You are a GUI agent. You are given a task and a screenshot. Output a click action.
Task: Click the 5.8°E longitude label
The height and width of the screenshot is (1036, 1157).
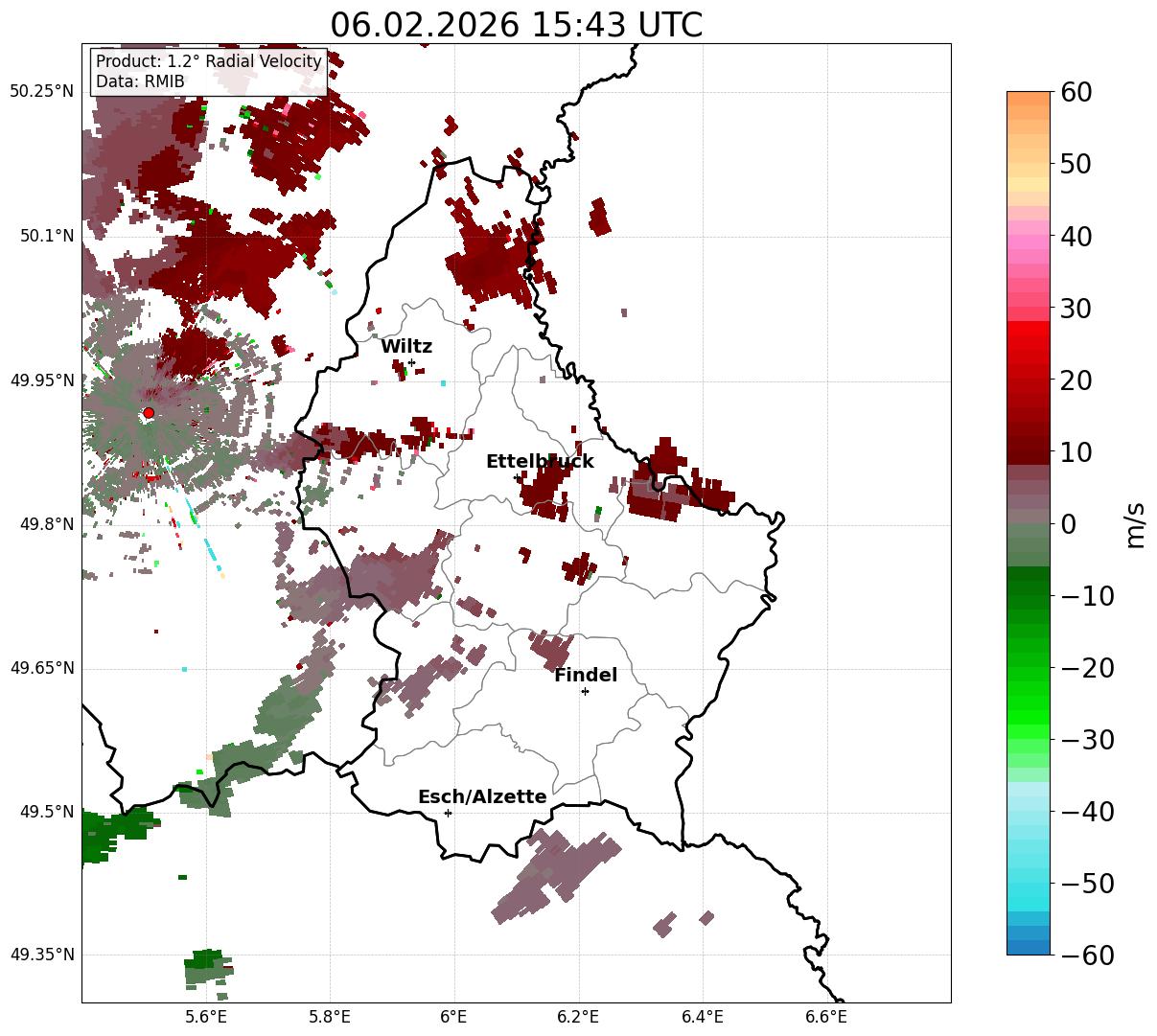(331, 1017)
